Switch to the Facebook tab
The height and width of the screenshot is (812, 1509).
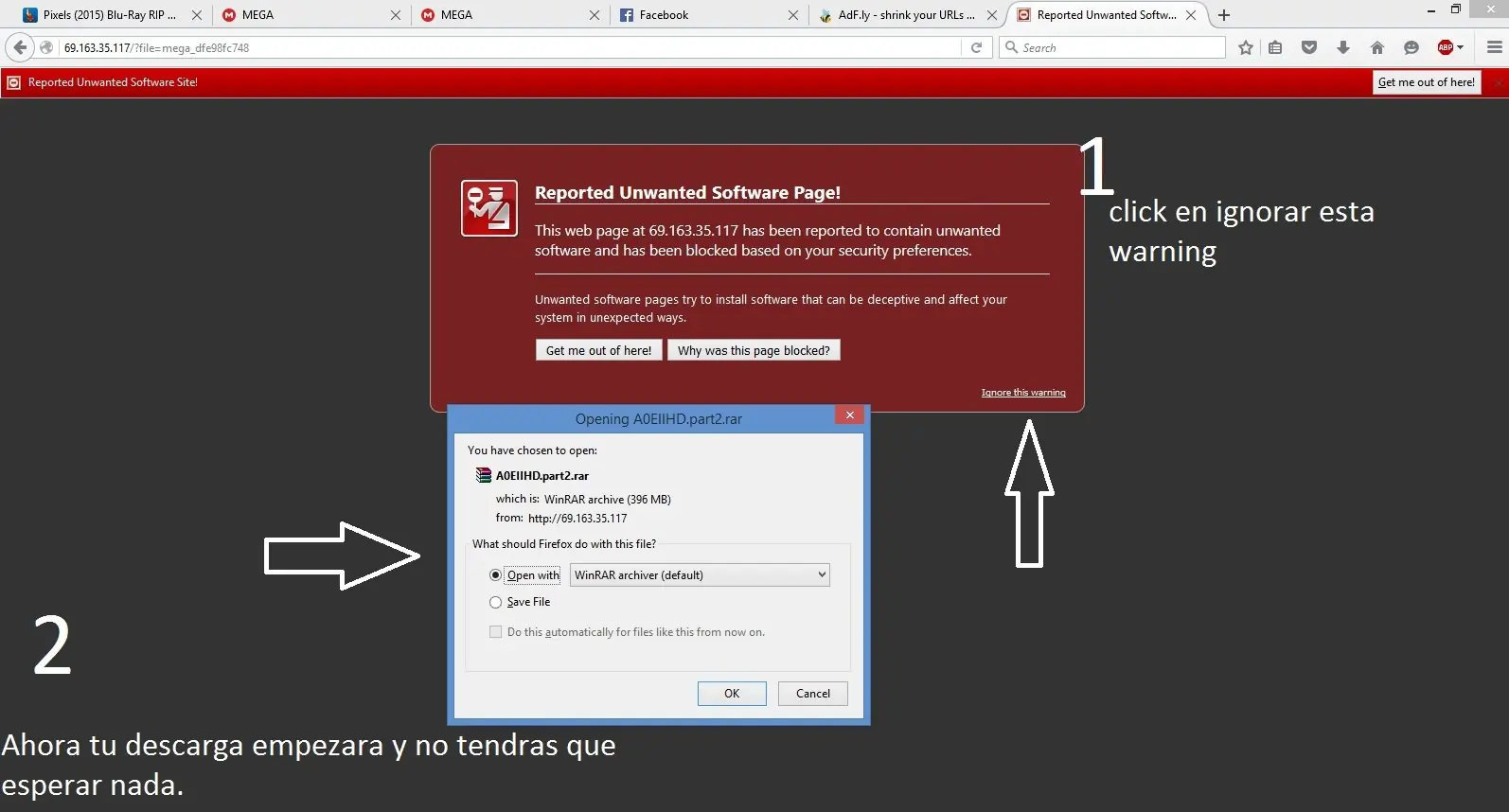pyautogui.click(x=708, y=15)
